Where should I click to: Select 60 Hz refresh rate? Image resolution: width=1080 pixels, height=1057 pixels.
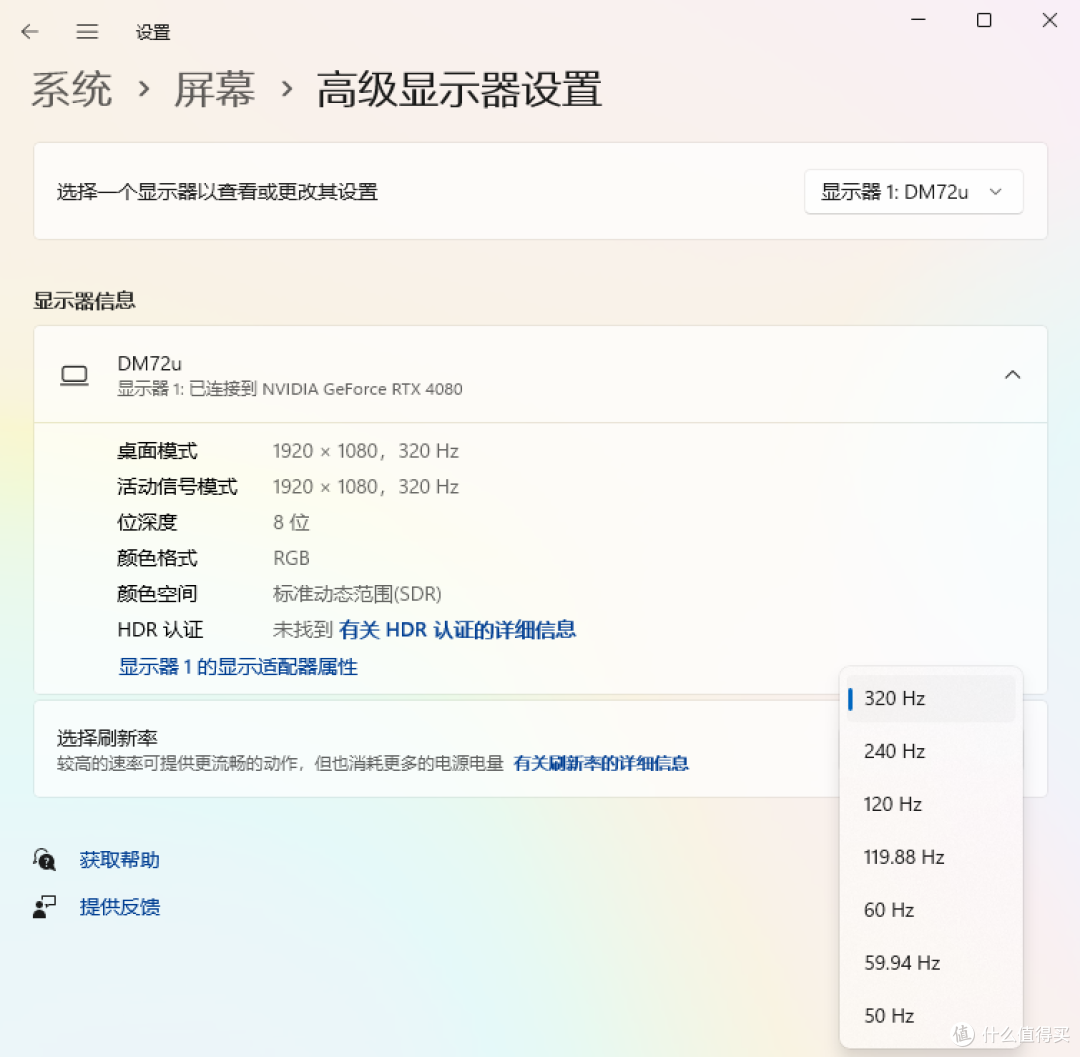(931, 910)
